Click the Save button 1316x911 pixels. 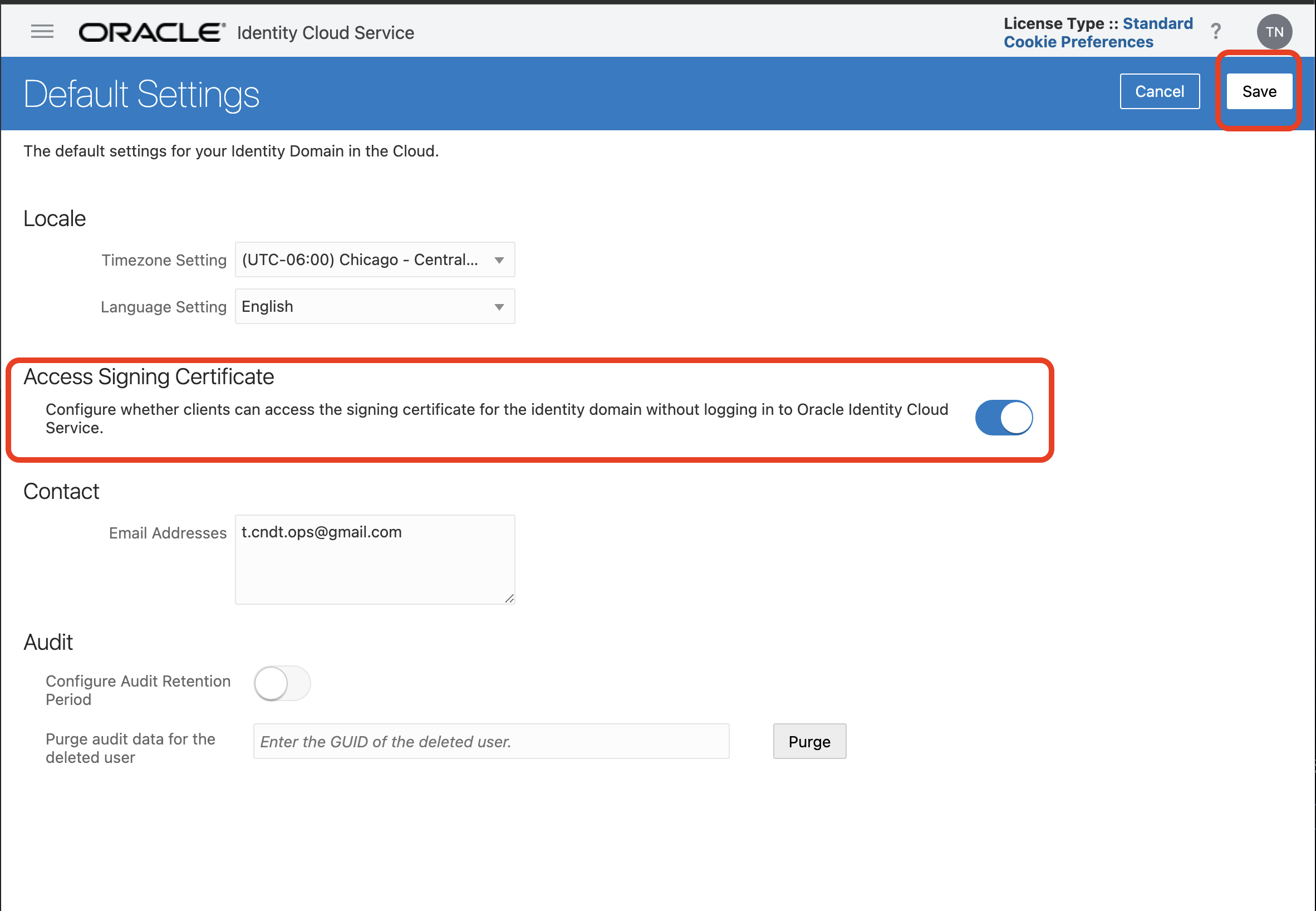point(1259,91)
